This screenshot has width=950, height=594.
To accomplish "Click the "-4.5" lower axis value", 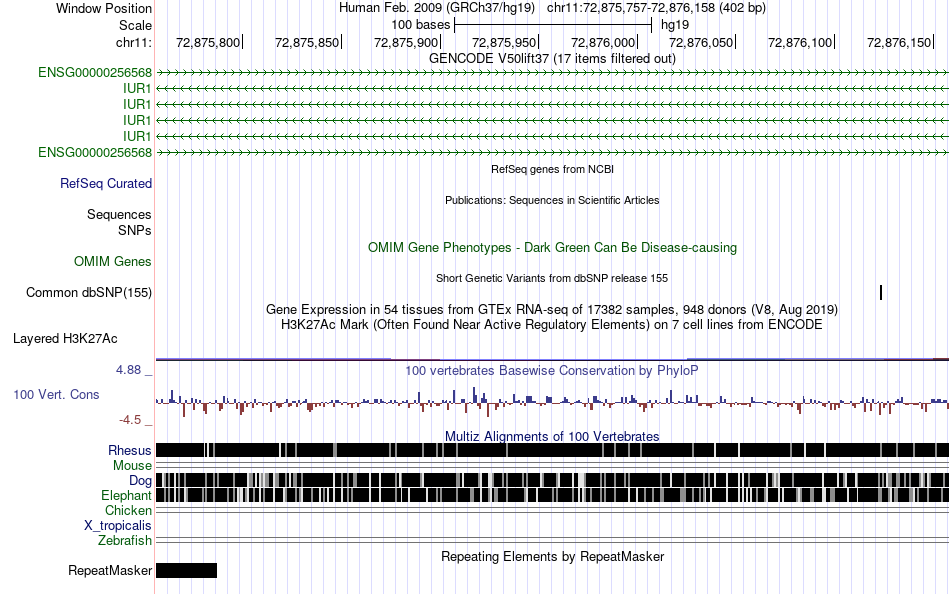I will [130, 419].
